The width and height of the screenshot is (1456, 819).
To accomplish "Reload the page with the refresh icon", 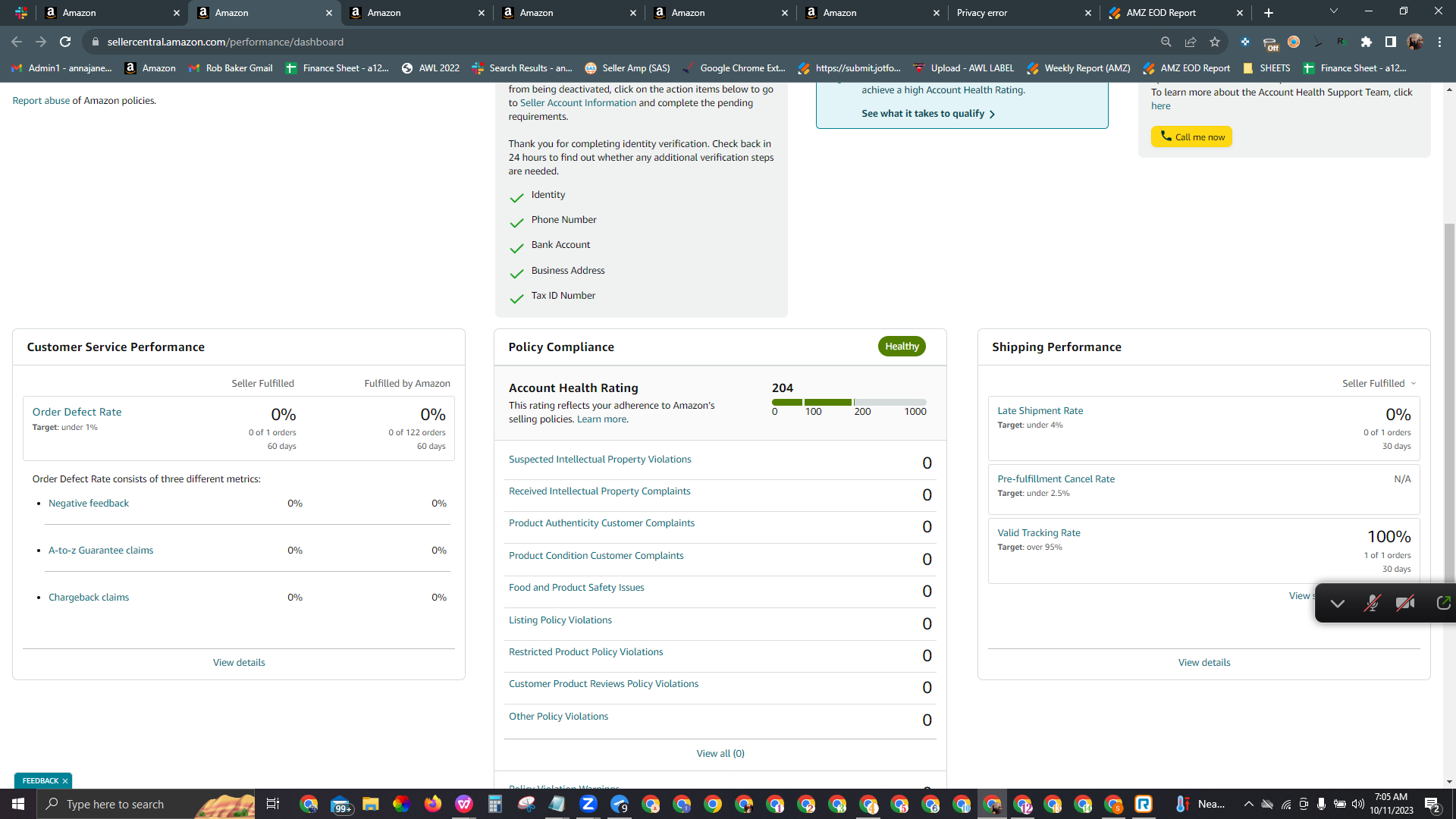I will pos(65,42).
